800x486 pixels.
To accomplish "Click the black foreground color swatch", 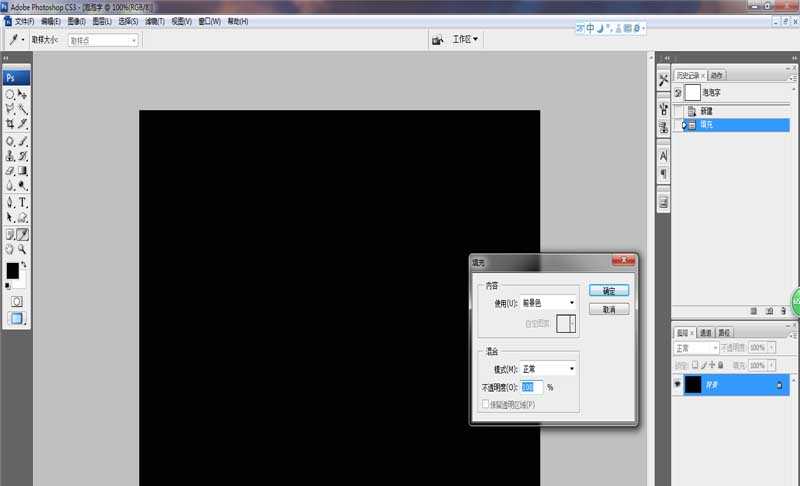I will point(12,271).
